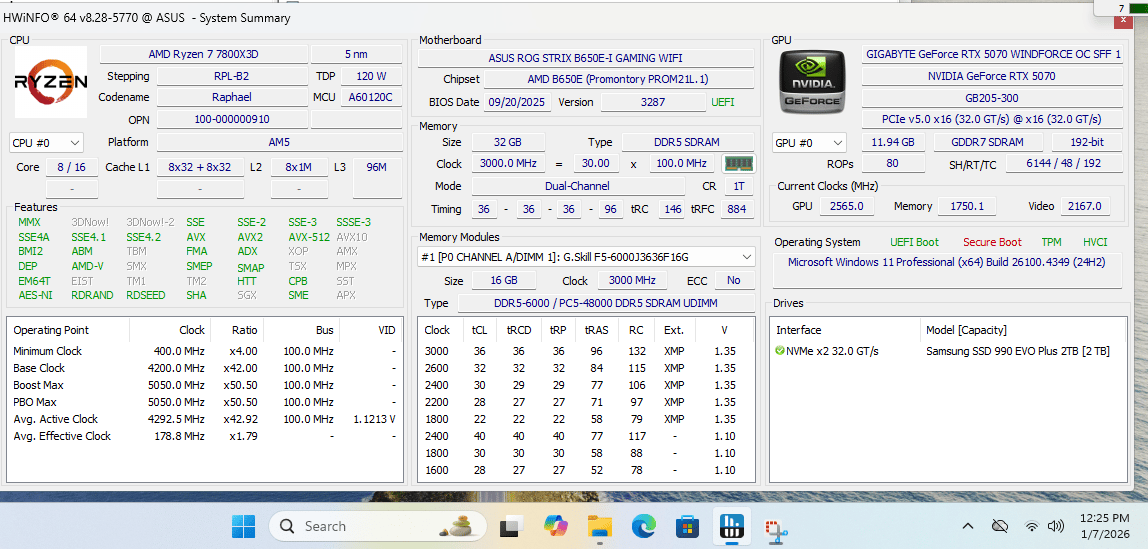Click the HVCI status label
The width and height of the screenshot is (1148, 549).
pyautogui.click(x=1095, y=242)
